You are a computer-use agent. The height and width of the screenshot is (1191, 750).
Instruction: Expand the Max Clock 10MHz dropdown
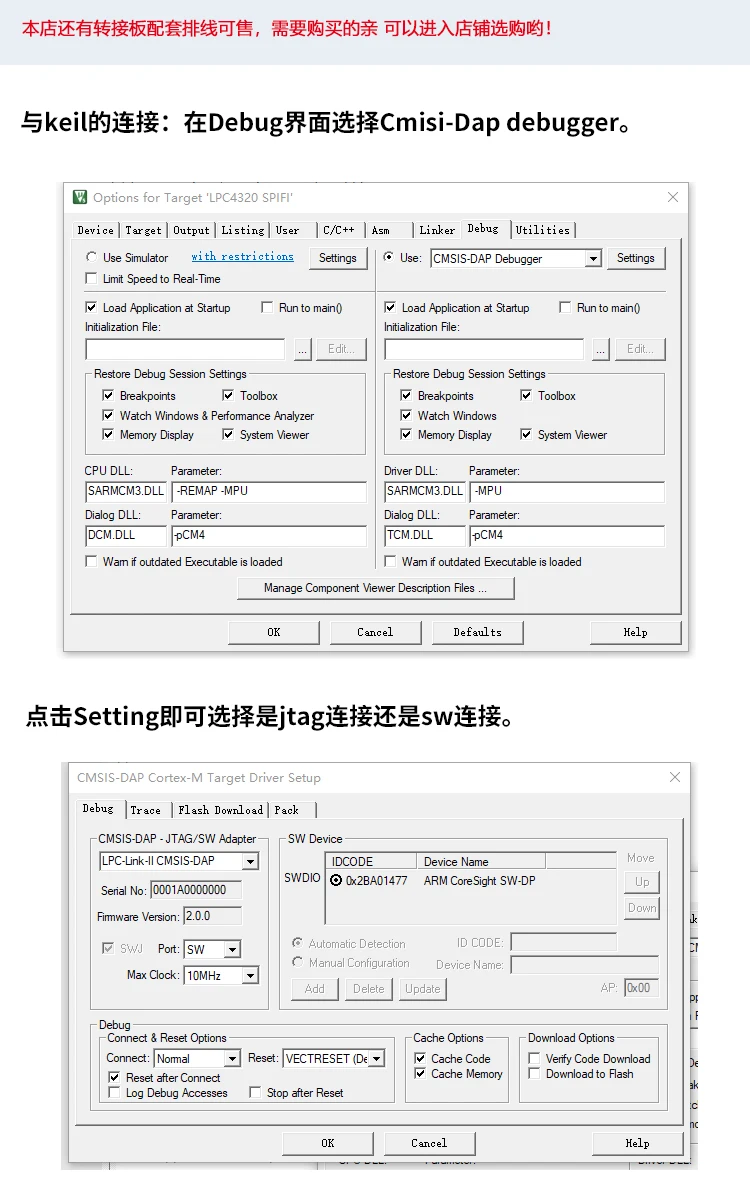[x=250, y=975]
